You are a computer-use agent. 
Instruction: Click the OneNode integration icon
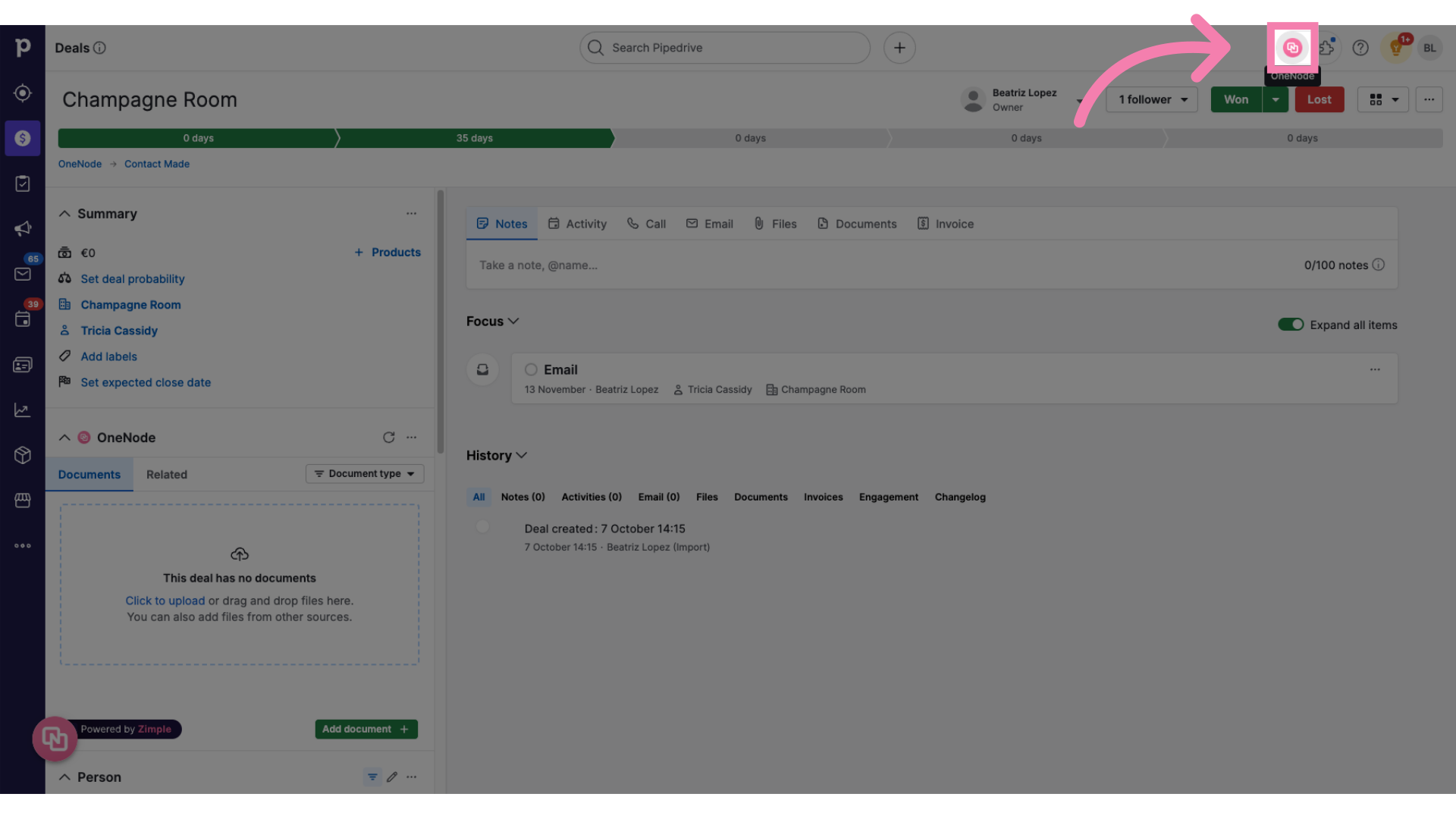click(1291, 47)
